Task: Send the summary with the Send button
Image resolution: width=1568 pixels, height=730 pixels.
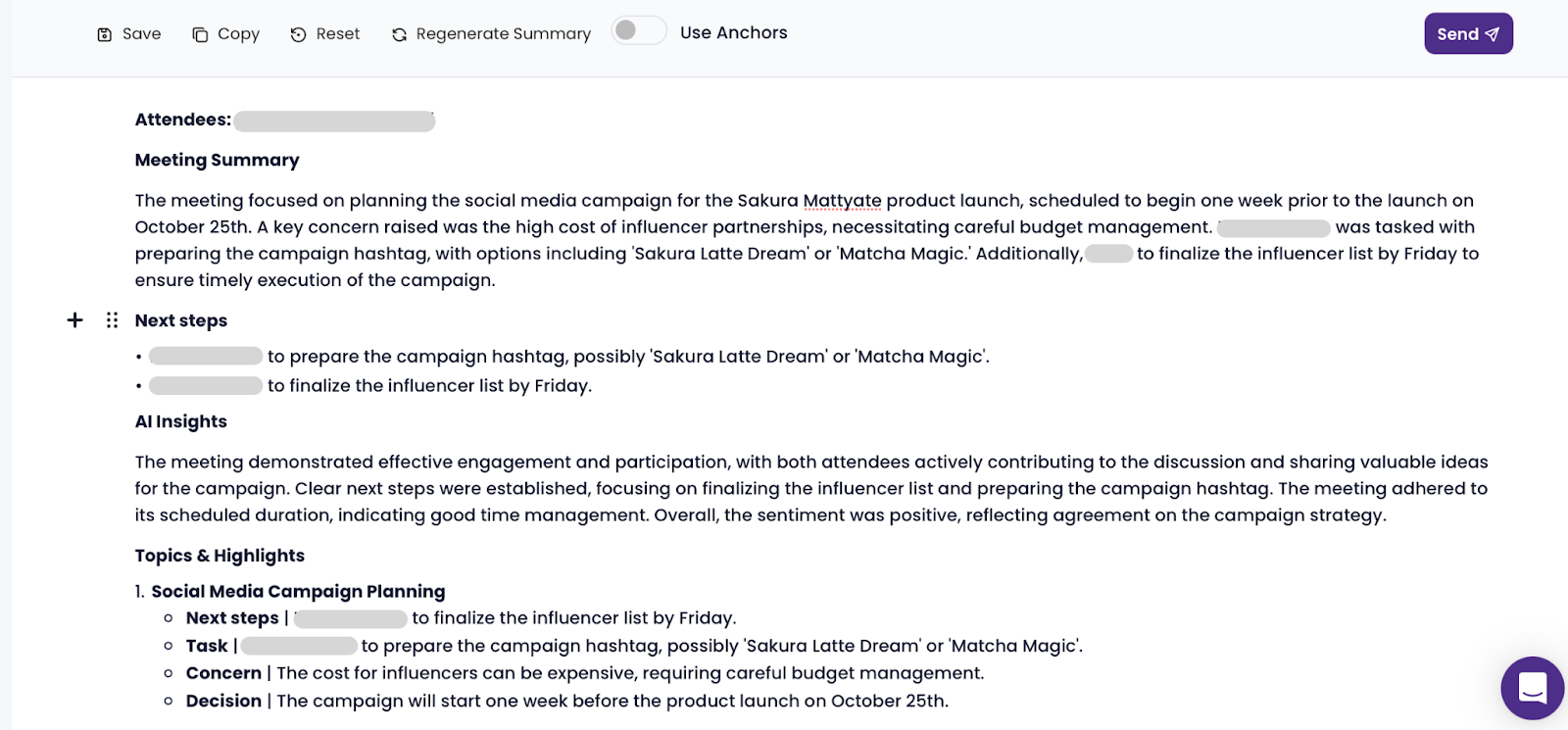Action: 1468,33
